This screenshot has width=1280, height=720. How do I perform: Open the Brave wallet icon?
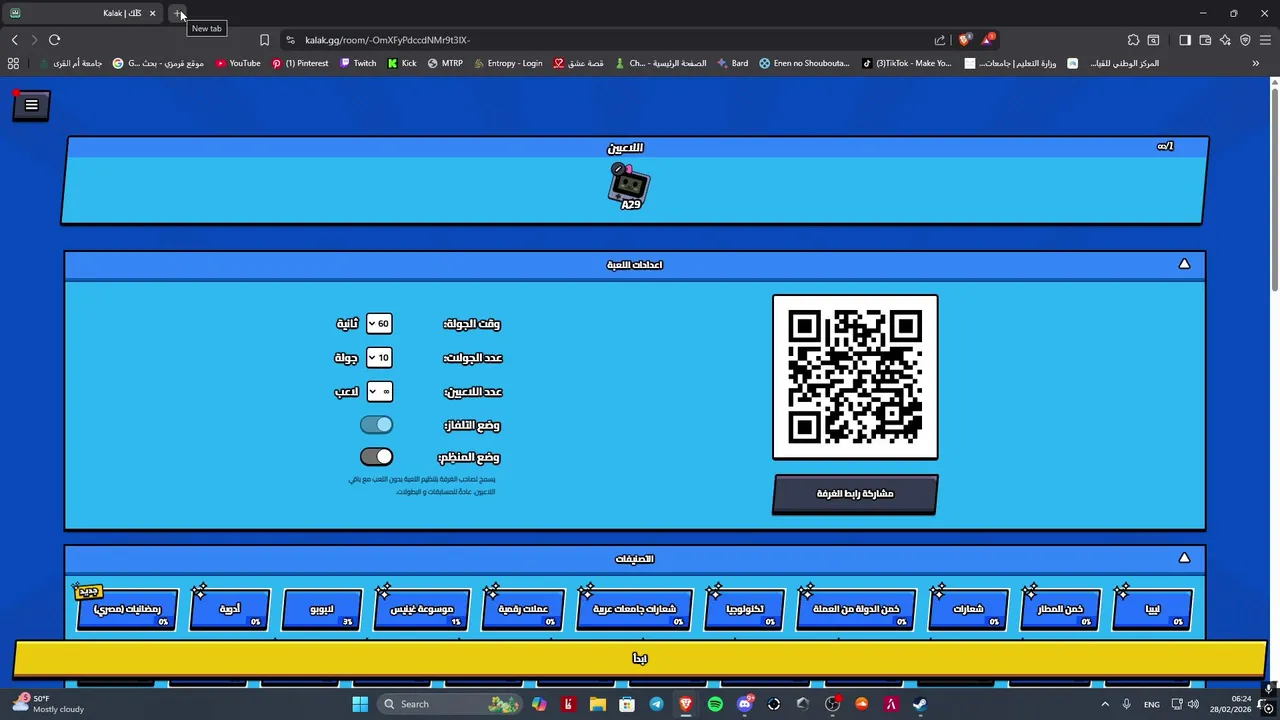coord(1205,40)
